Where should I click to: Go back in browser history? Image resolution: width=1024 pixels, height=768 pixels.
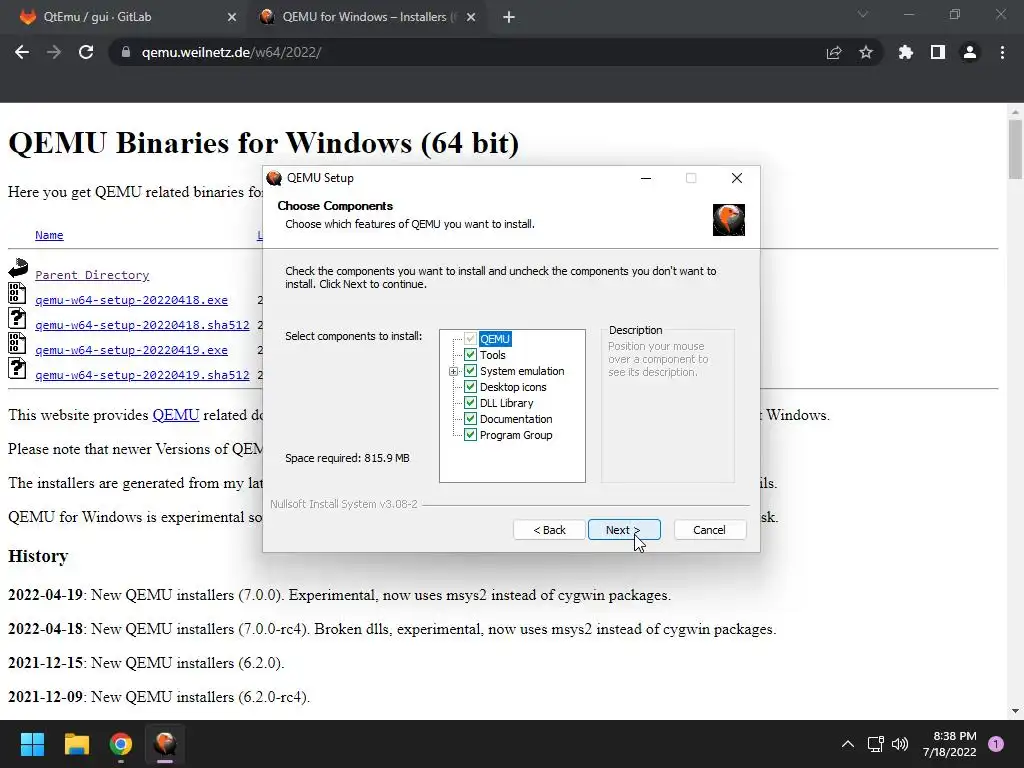(x=22, y=52)
